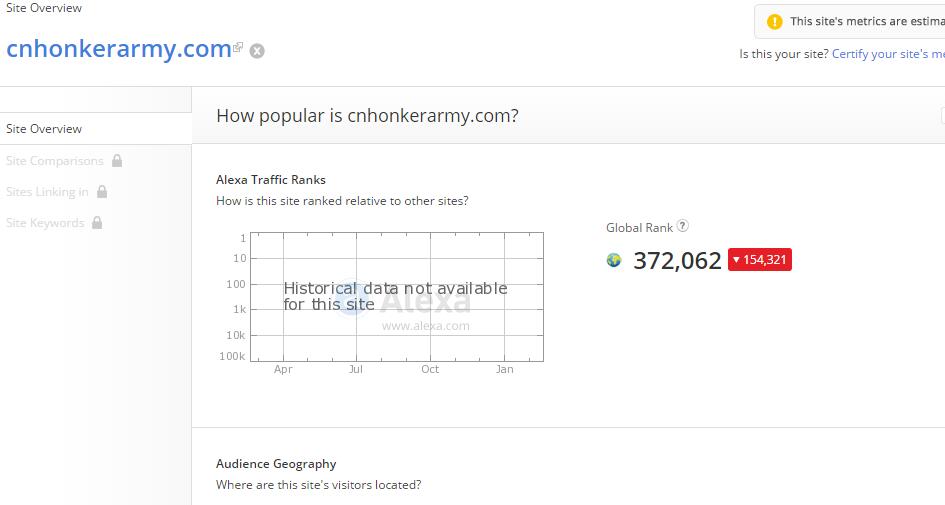Open the Site Keywords sidebar item

click(45, 223)
